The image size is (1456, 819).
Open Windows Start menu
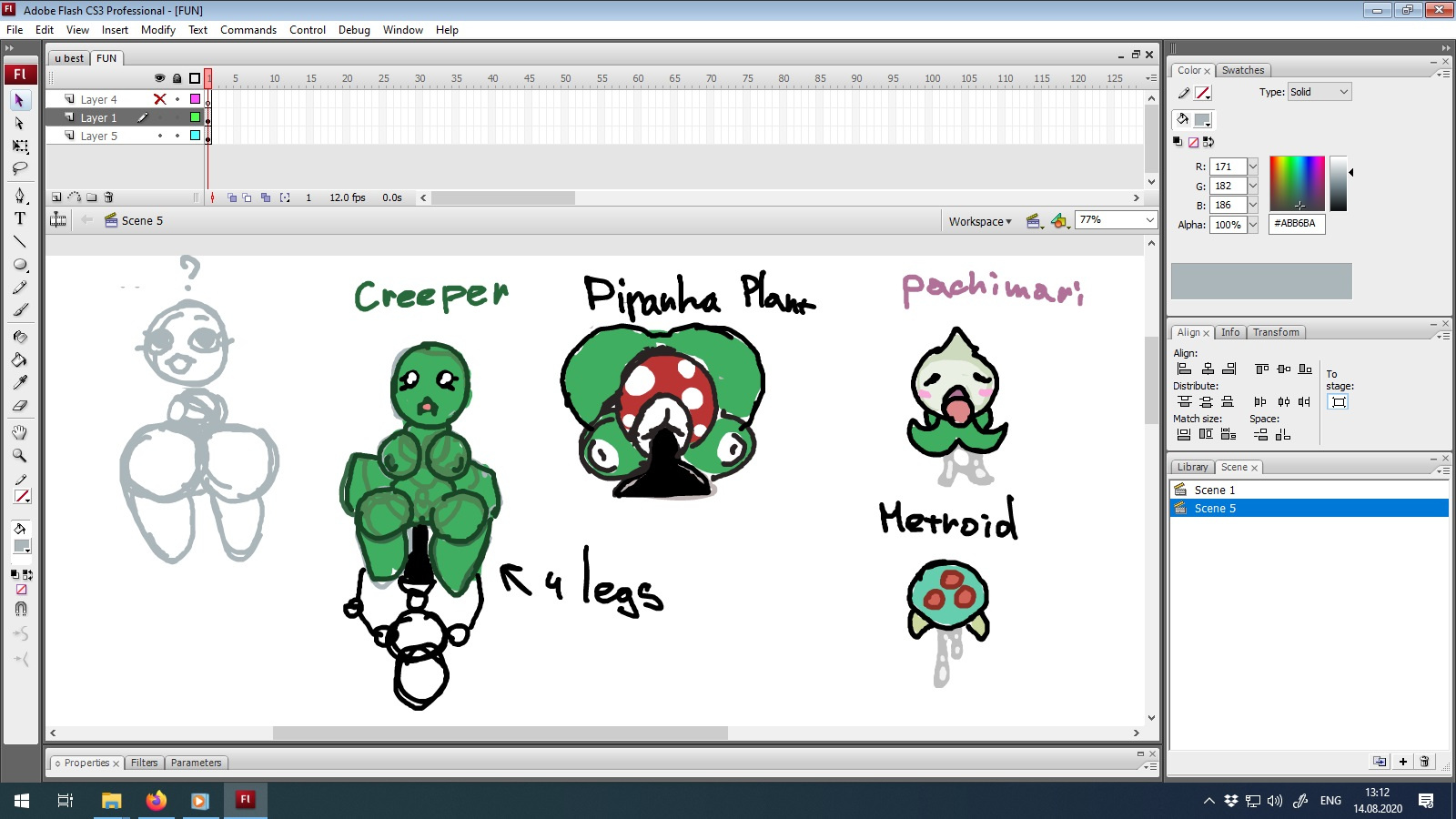coord(22,801)
